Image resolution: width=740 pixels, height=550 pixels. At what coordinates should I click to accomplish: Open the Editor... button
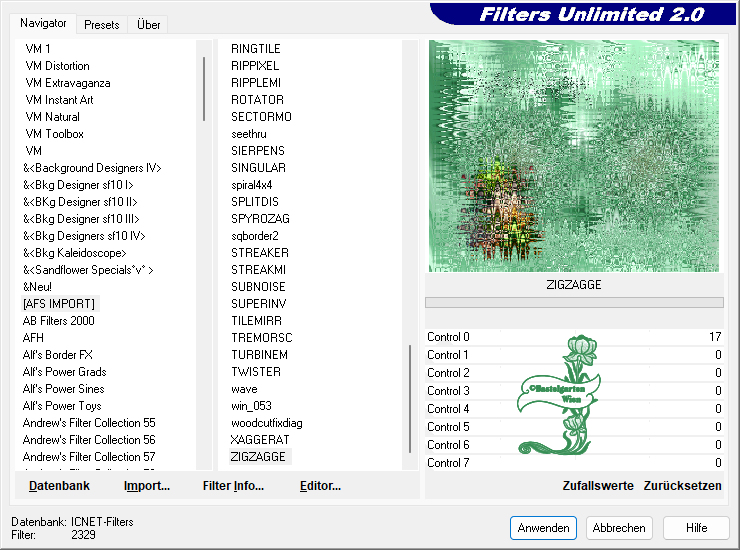pyautogui.click(x=320, y=486)
